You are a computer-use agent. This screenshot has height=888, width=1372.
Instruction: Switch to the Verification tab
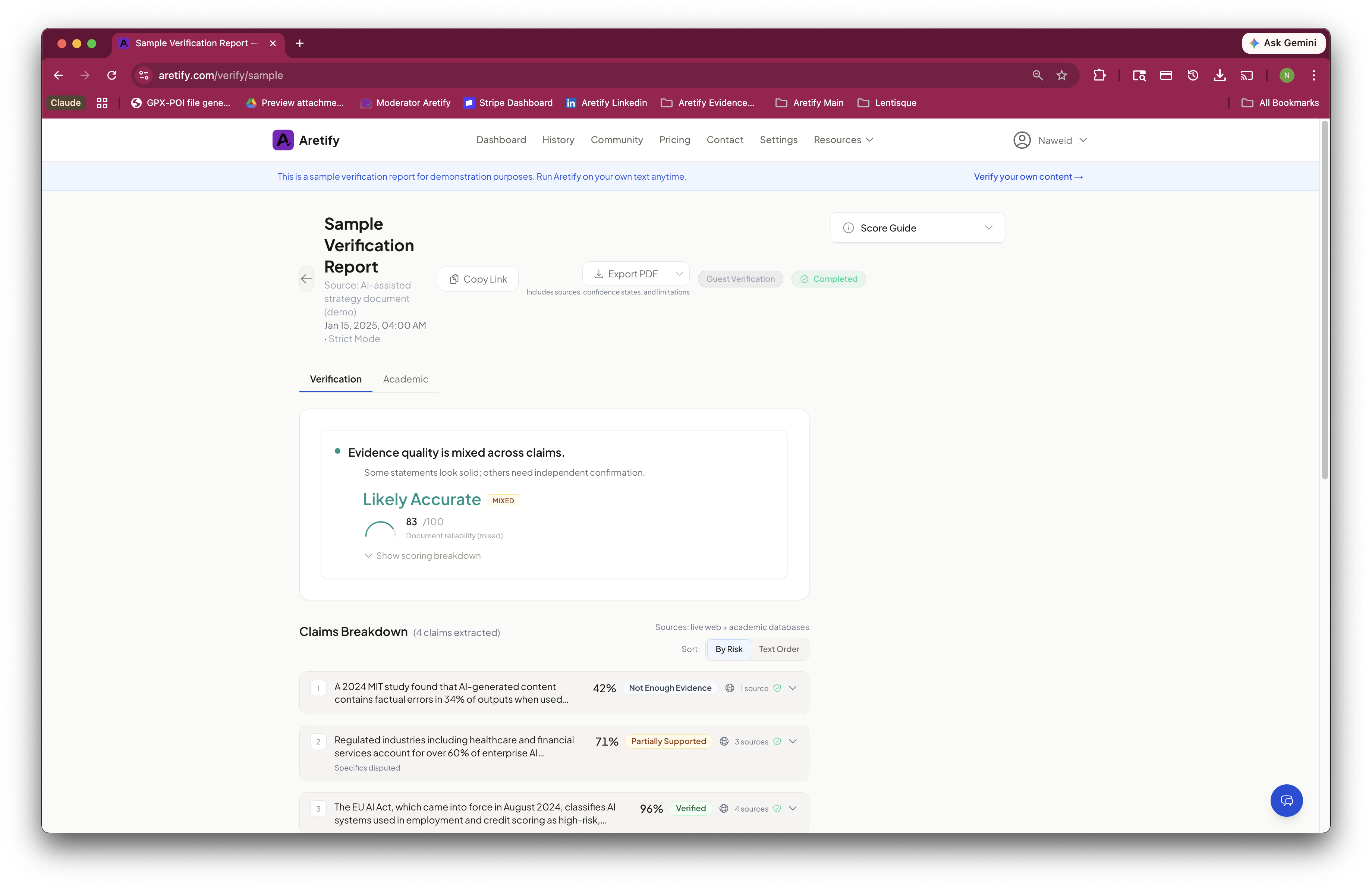tap(336, 379)
